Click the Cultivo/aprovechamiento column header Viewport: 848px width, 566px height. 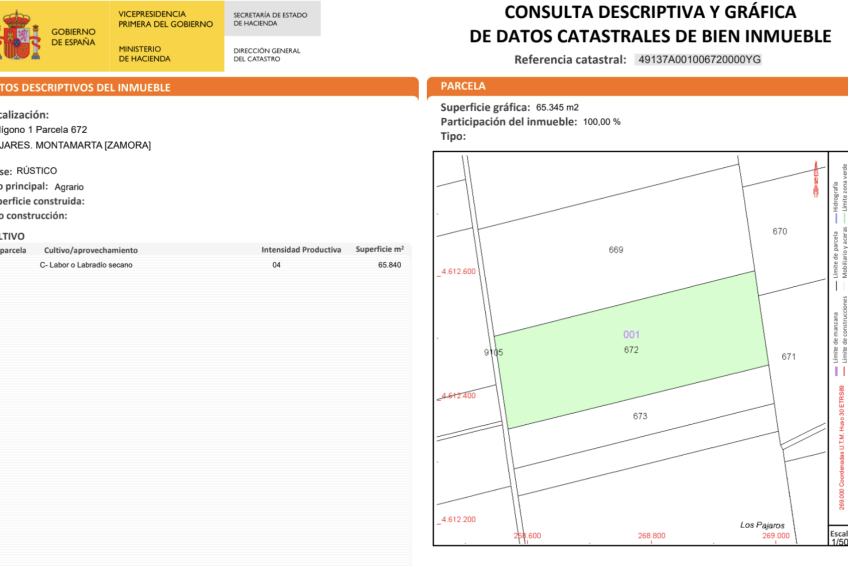tap(91, 249)
